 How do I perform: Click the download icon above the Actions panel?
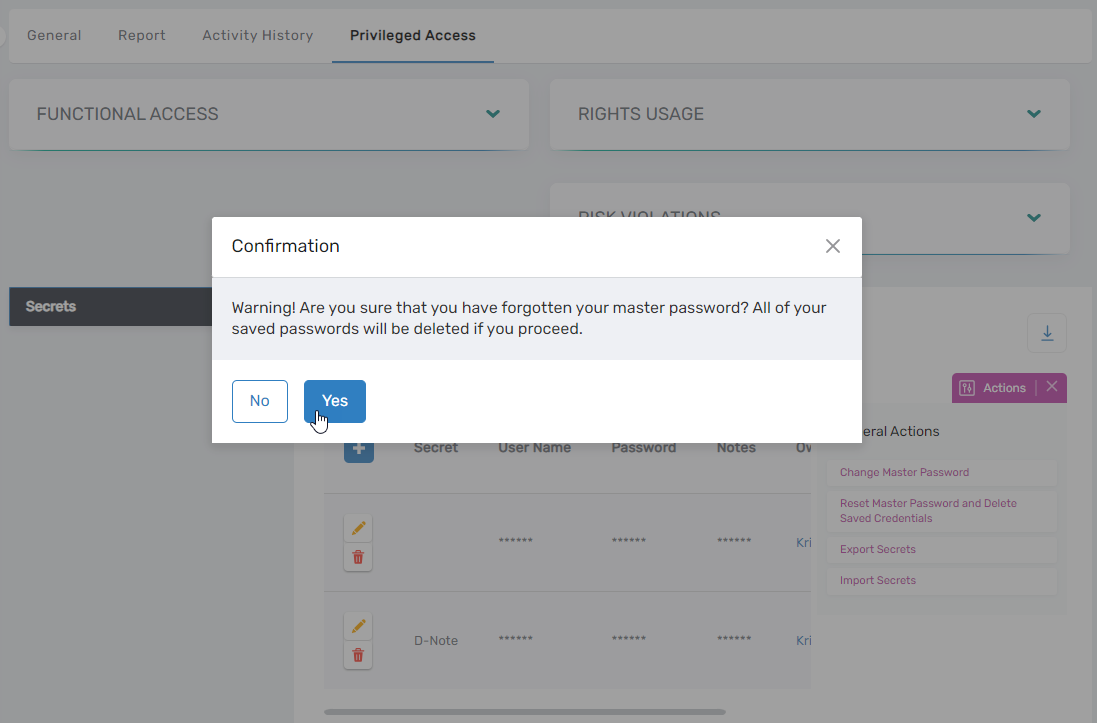(x=1046, y=333)
